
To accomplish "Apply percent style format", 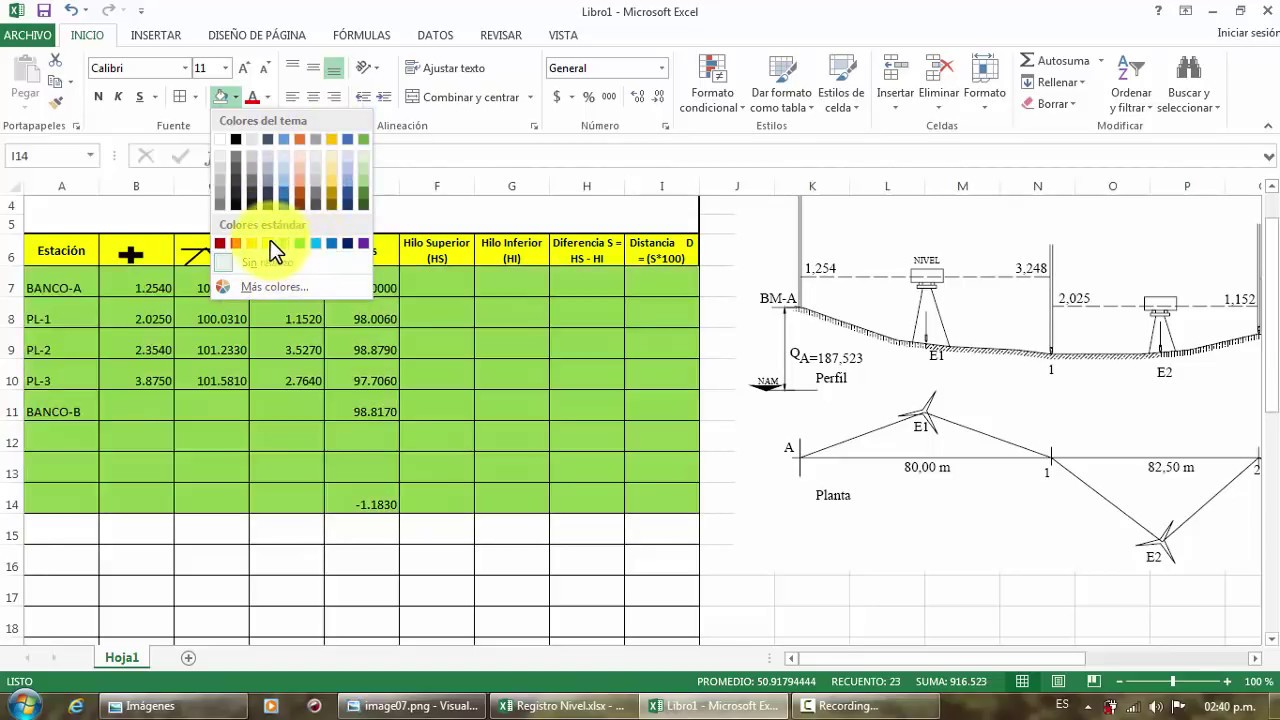I will [x=588, y=97].
